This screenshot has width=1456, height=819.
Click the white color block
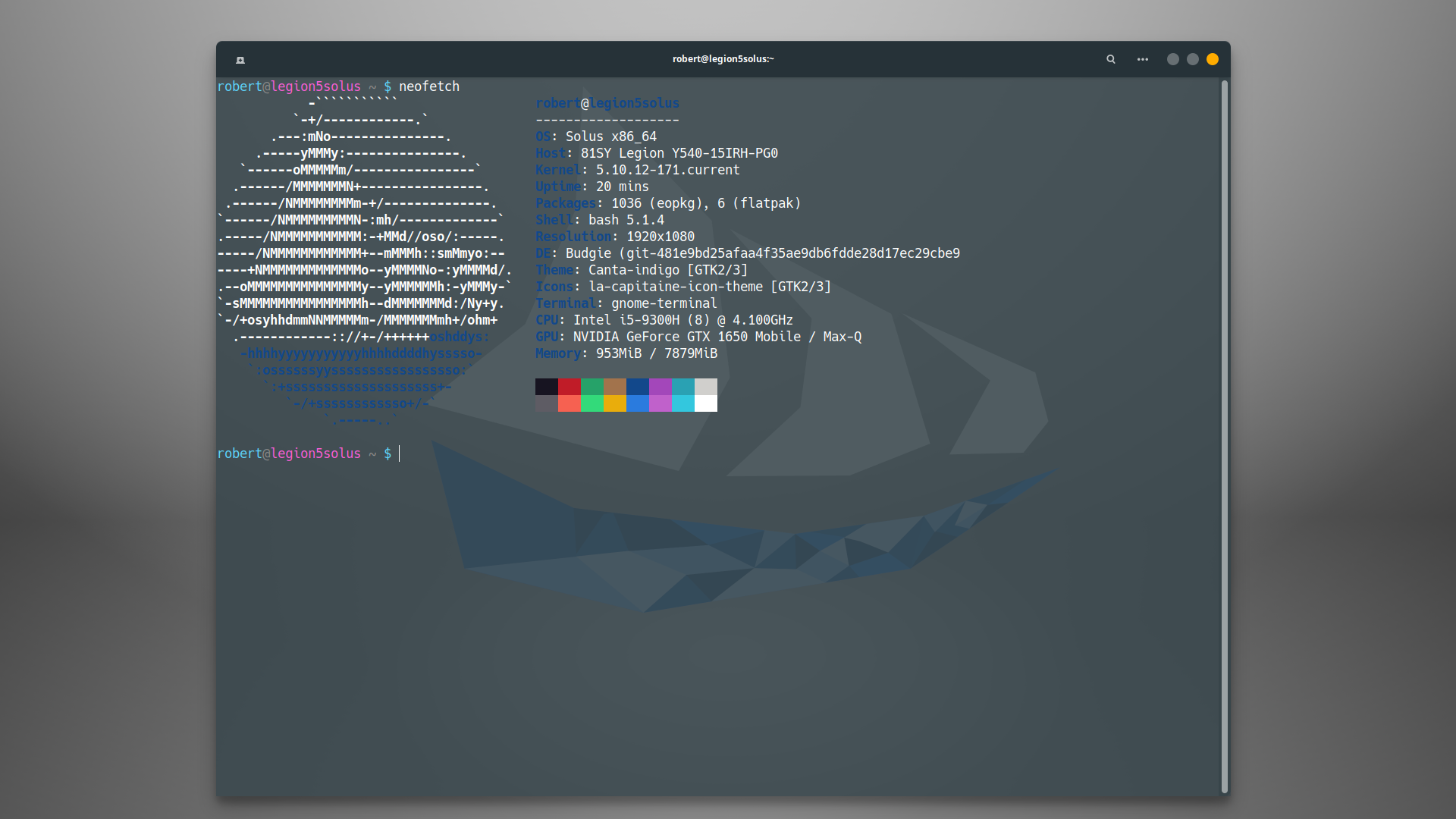pos(706,403)
